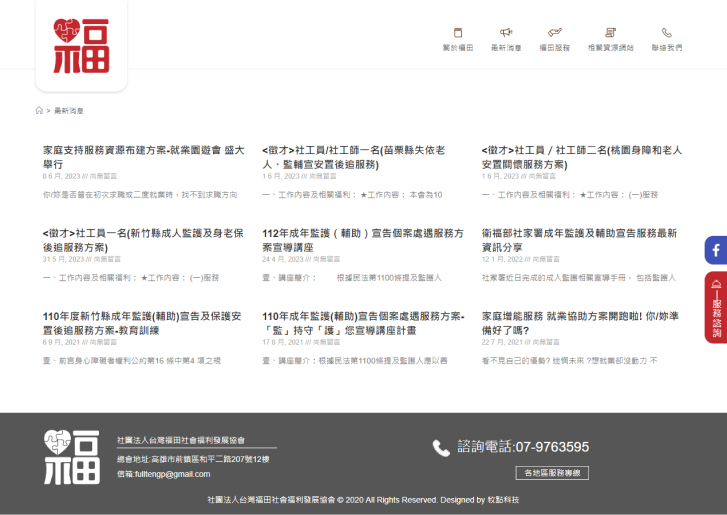Click the 最新消息 breadcrumb text
Image resolution: width=727 pixels, height=515 pixels.
69,111
